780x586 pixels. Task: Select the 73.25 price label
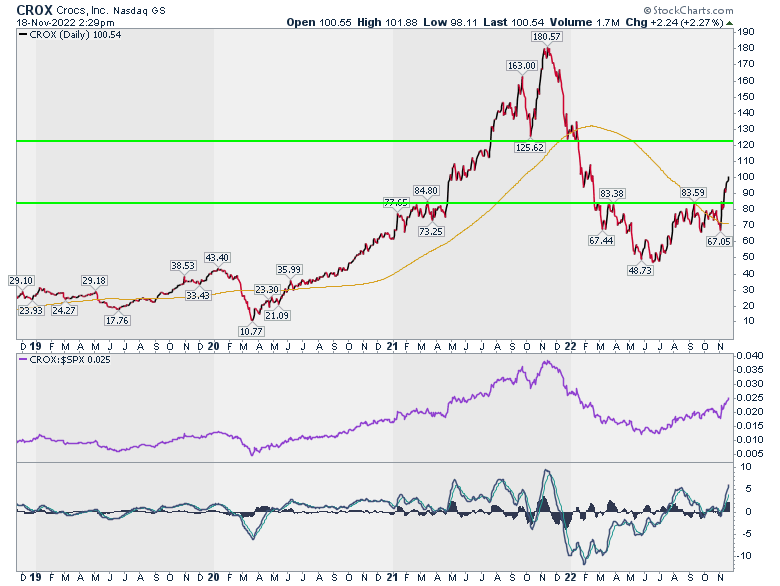click(431, 231)
